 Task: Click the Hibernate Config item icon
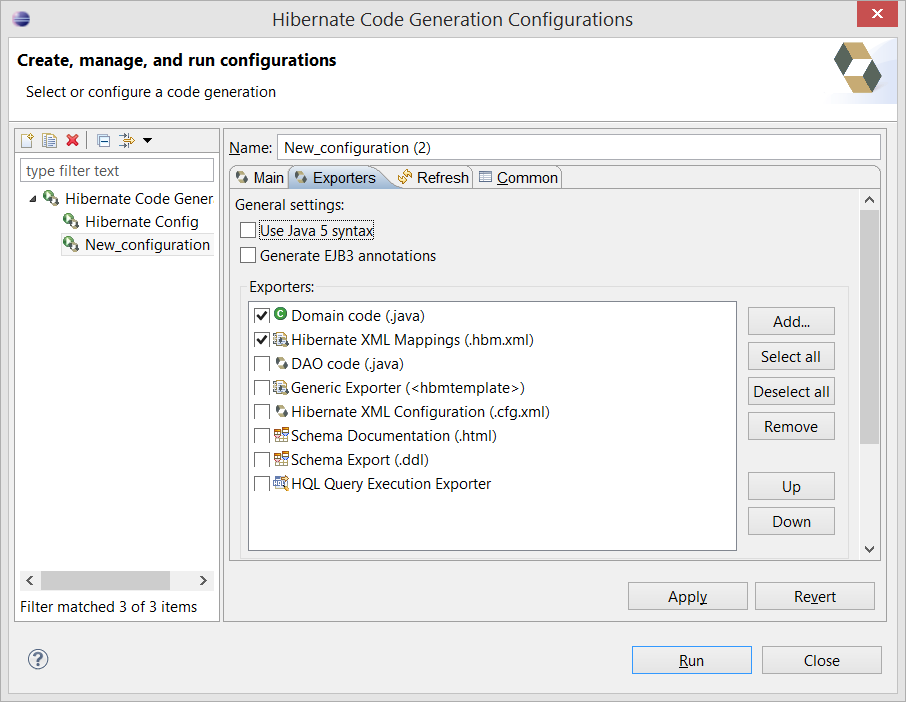(70, 221)
